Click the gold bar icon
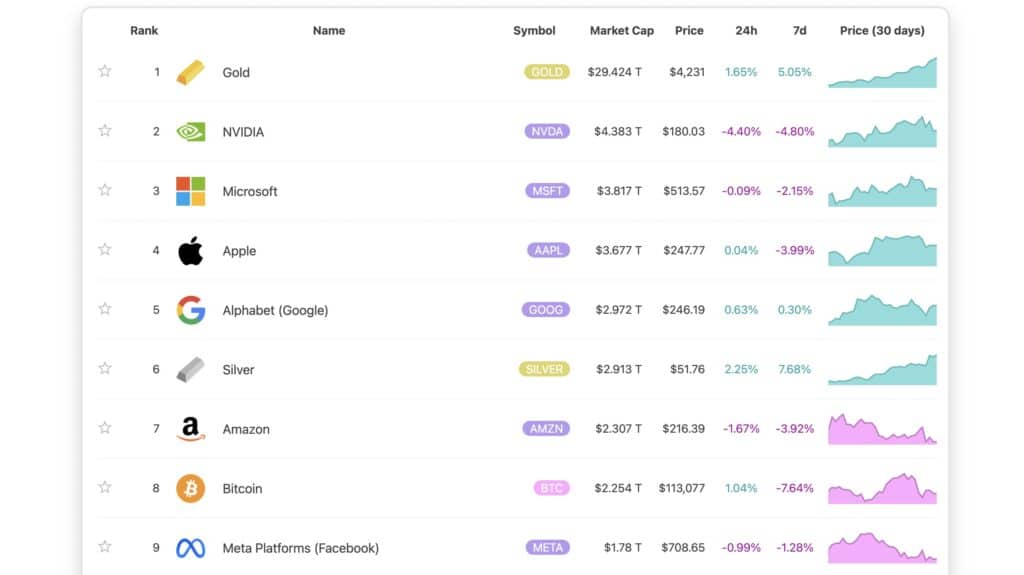Image resolution: width=1024 pixels, height=575 pixels. pos(191,72)
